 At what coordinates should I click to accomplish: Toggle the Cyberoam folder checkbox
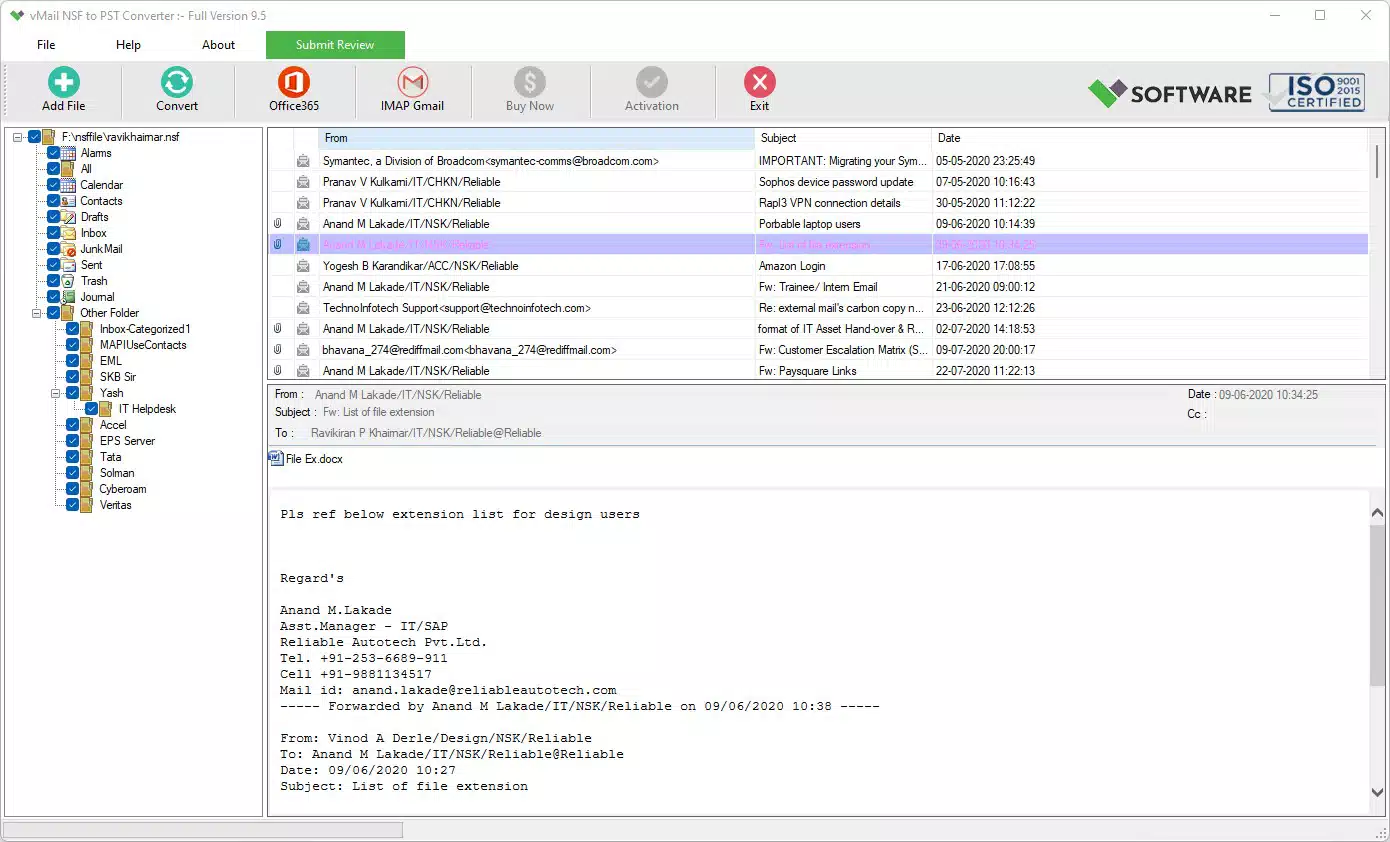(x=72, y=489)
